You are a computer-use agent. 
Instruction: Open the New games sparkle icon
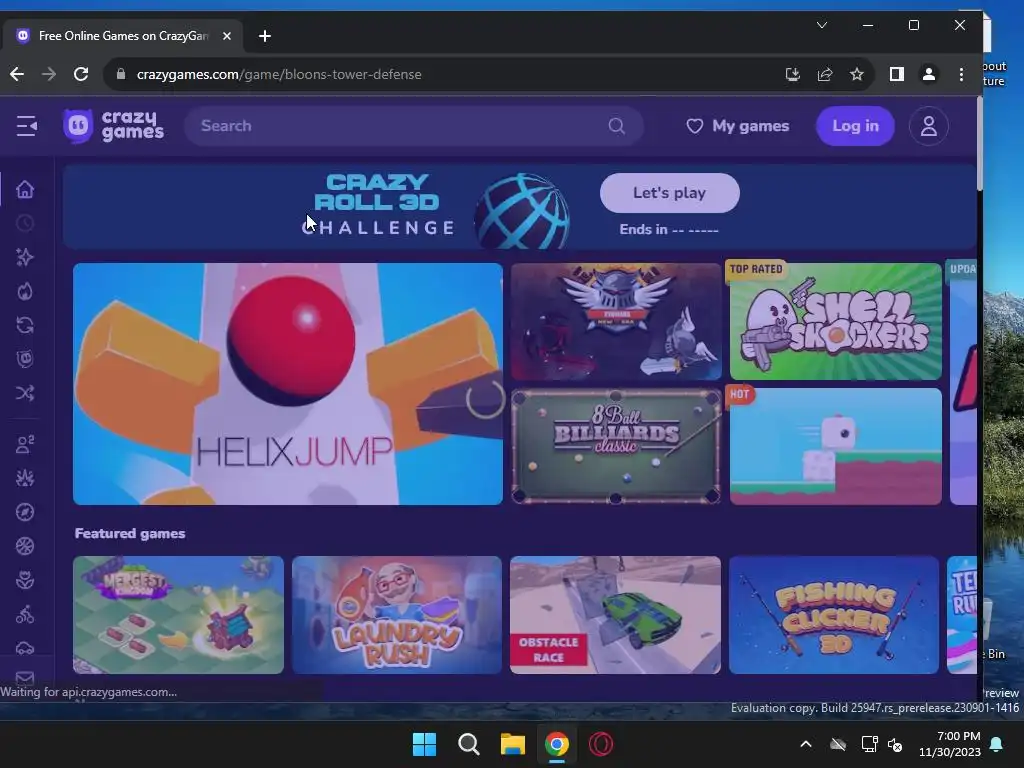[25, 257]
